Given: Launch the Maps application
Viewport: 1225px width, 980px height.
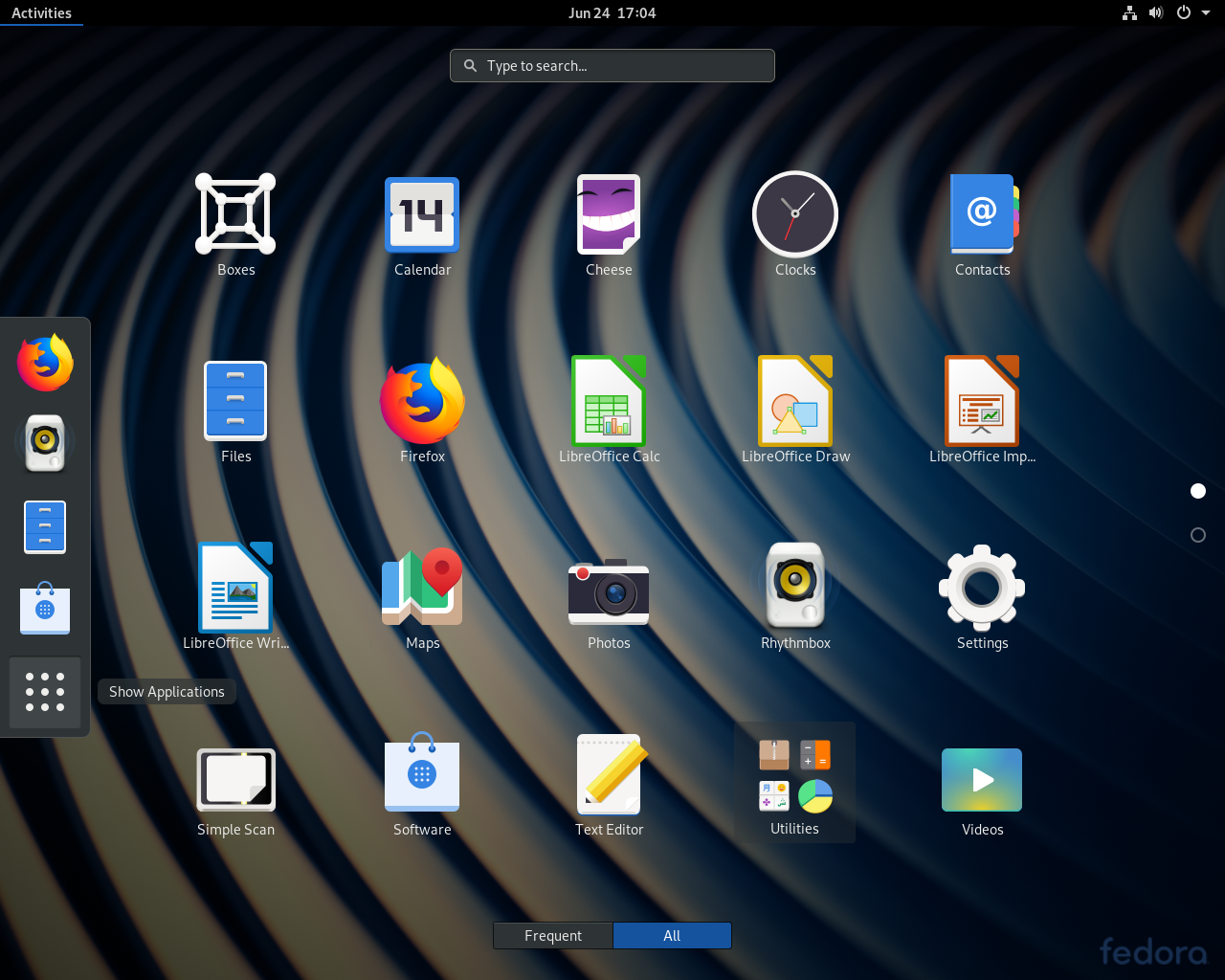Looking at the screenshot, I should click(x=422, y=599).
